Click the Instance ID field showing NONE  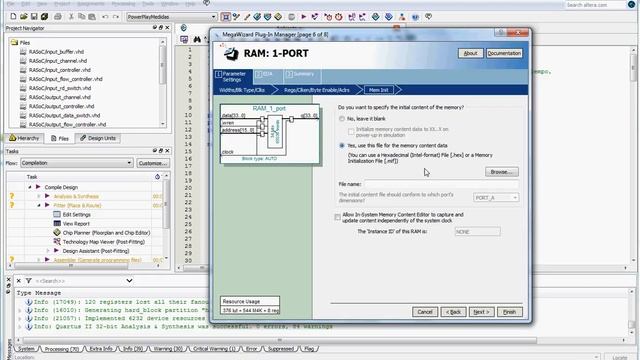pyautogui.click(x=478, y=231)
